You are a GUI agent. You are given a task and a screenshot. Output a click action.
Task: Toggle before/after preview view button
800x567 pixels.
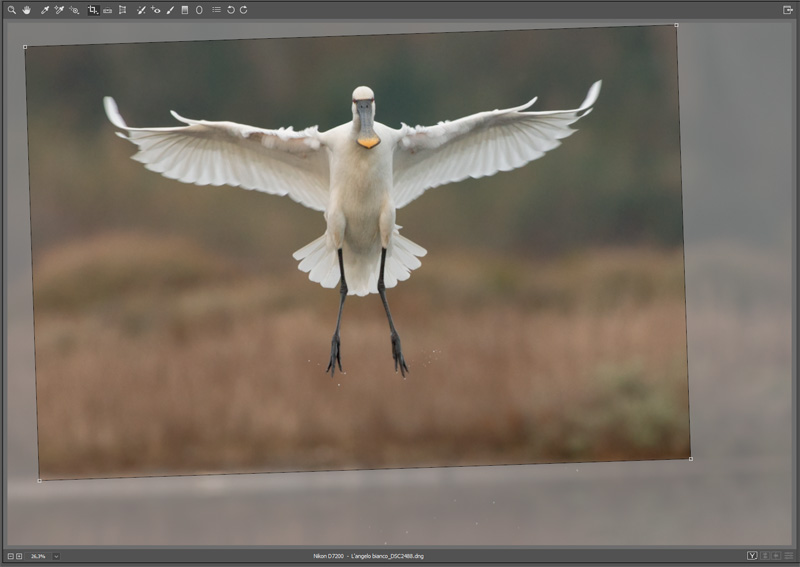(x=752, y=556)
